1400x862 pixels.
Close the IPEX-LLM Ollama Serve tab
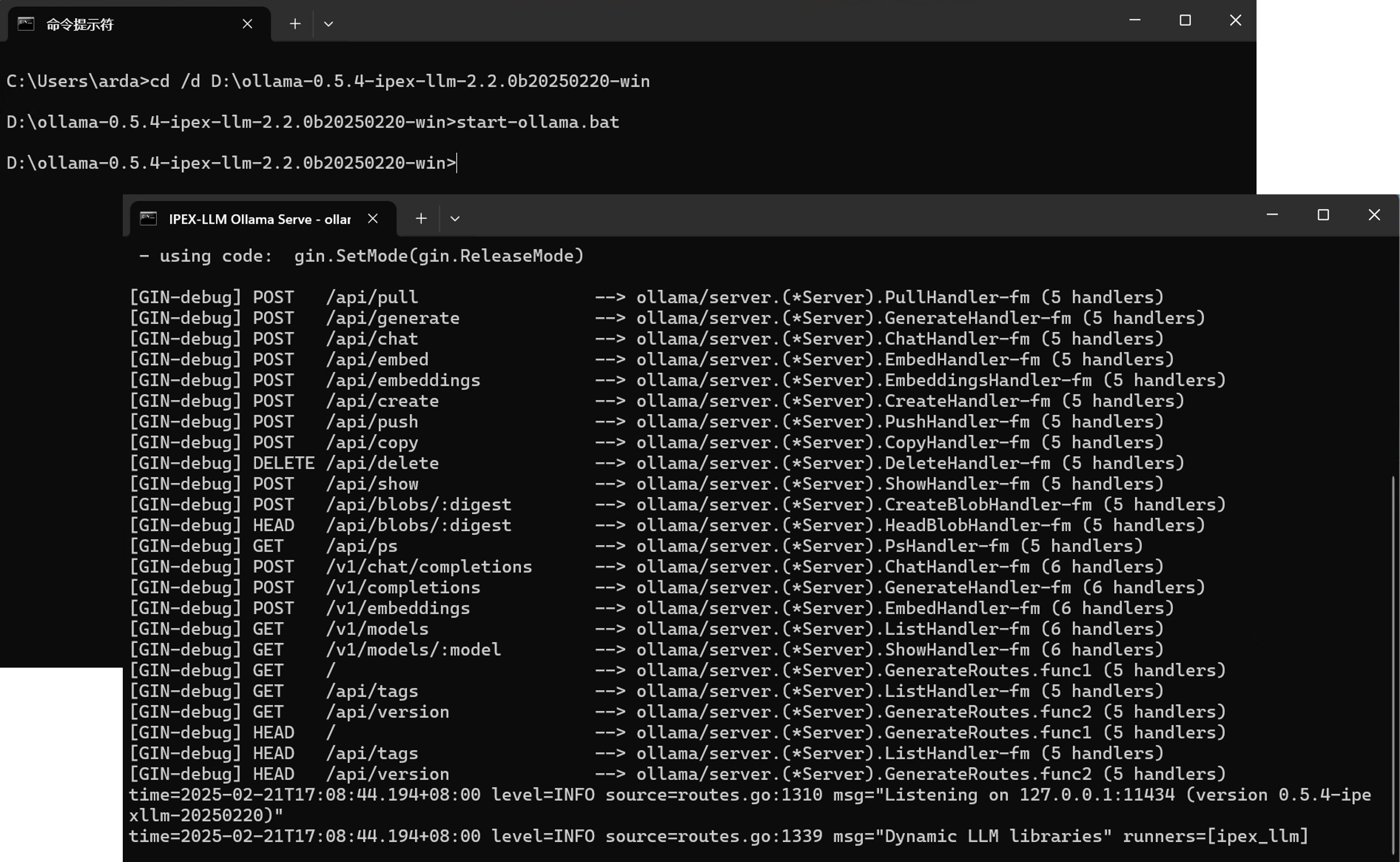pyautogui.click(x=373, y=219)
